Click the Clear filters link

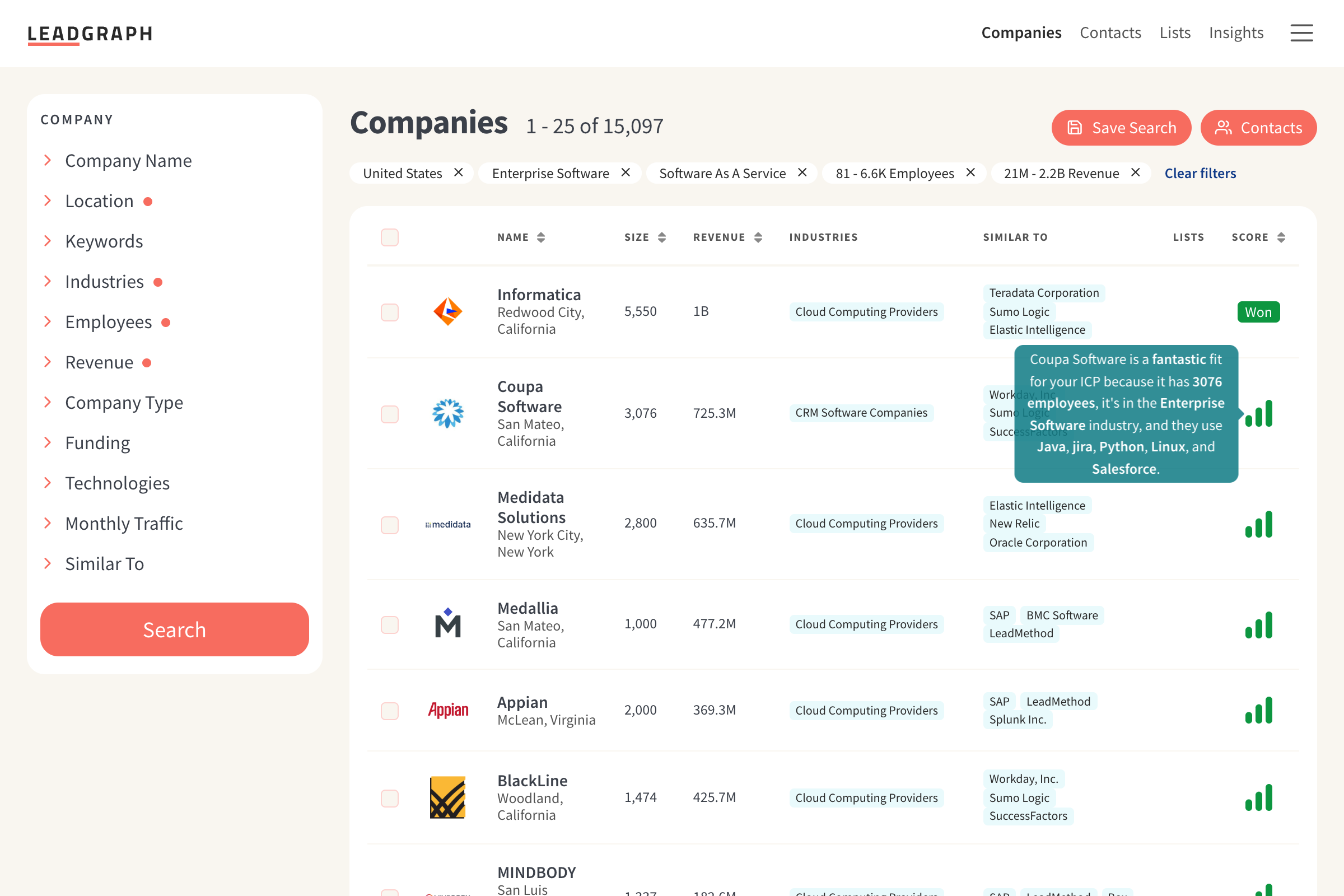coord(1200,173)
